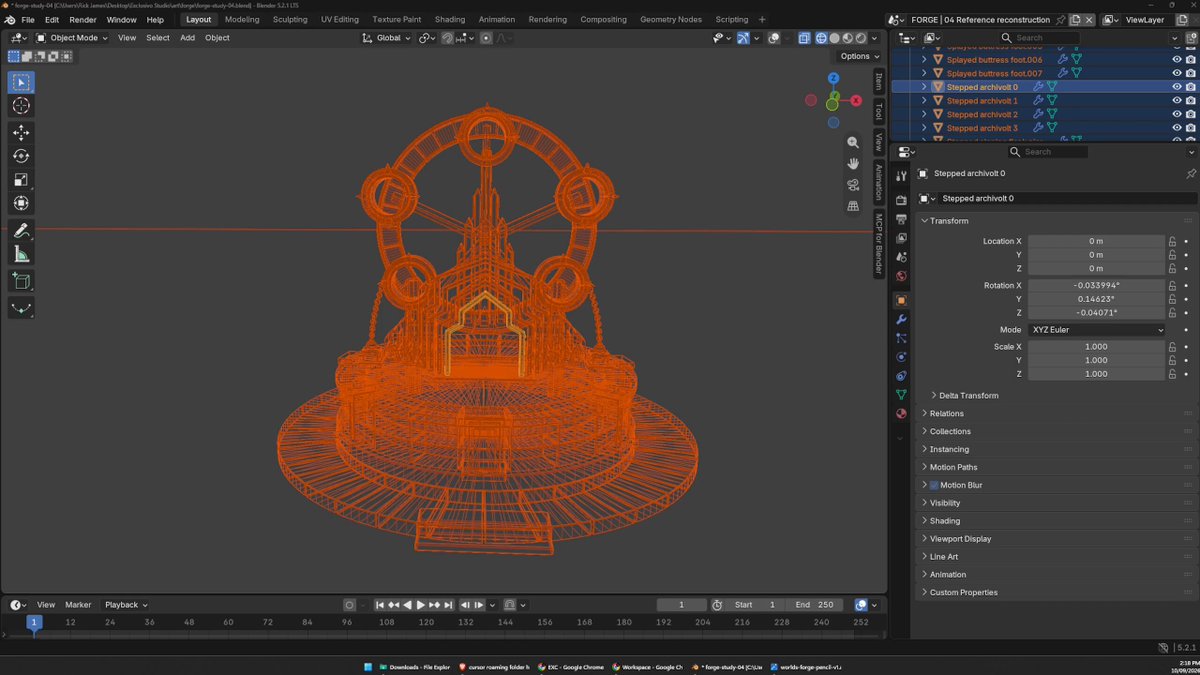
Task: Choose the combined Transform tool
Action: tap(21, 204)
